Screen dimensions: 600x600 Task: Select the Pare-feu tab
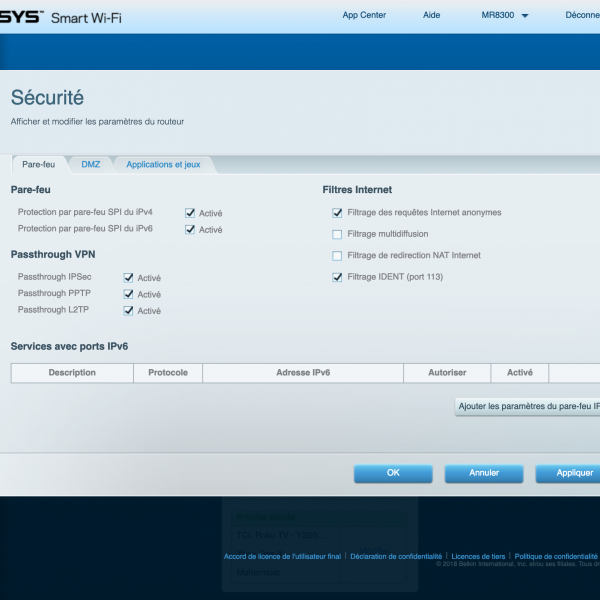38,164
